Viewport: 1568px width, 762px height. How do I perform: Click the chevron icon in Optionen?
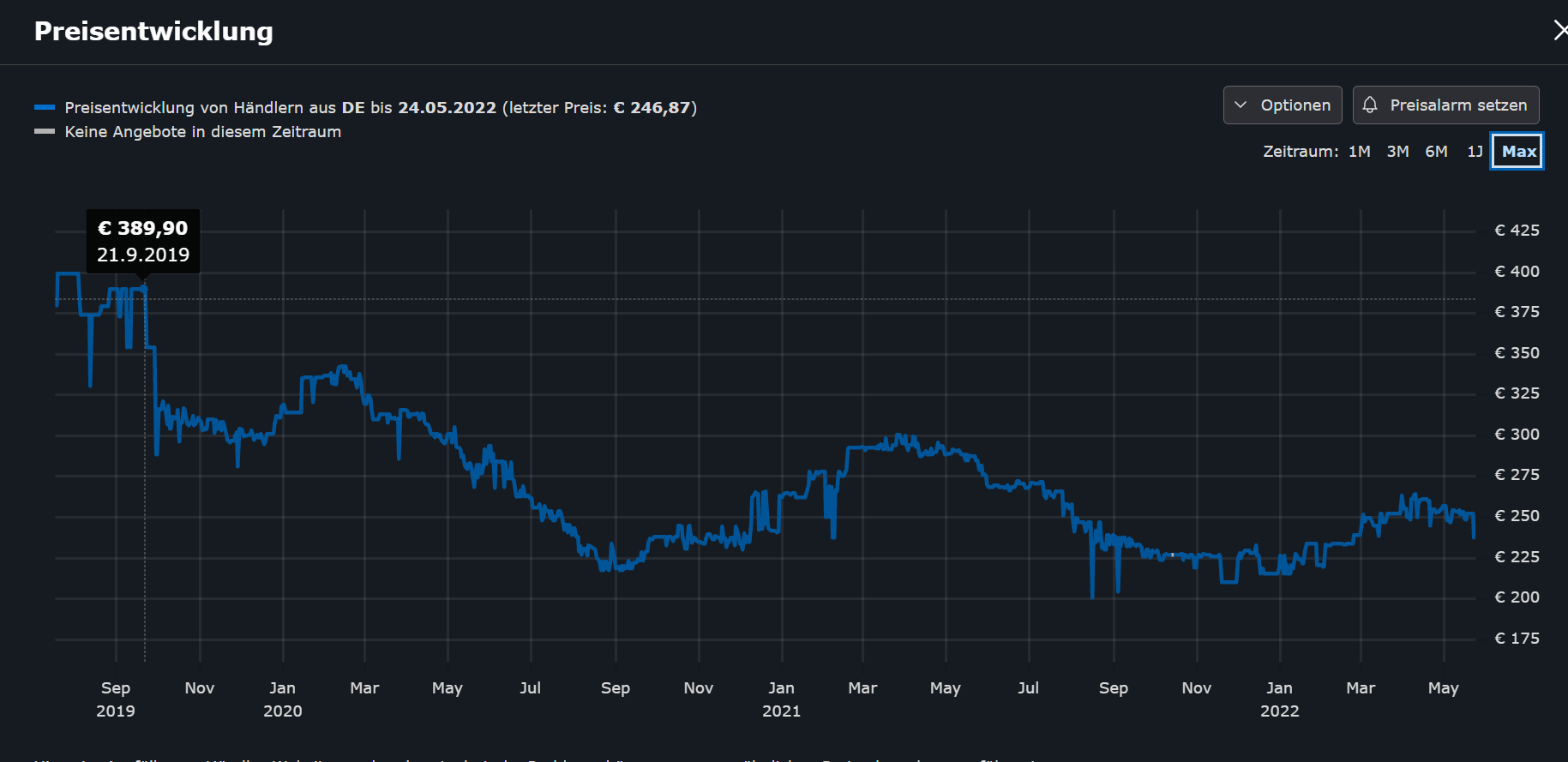point(1241,105)
